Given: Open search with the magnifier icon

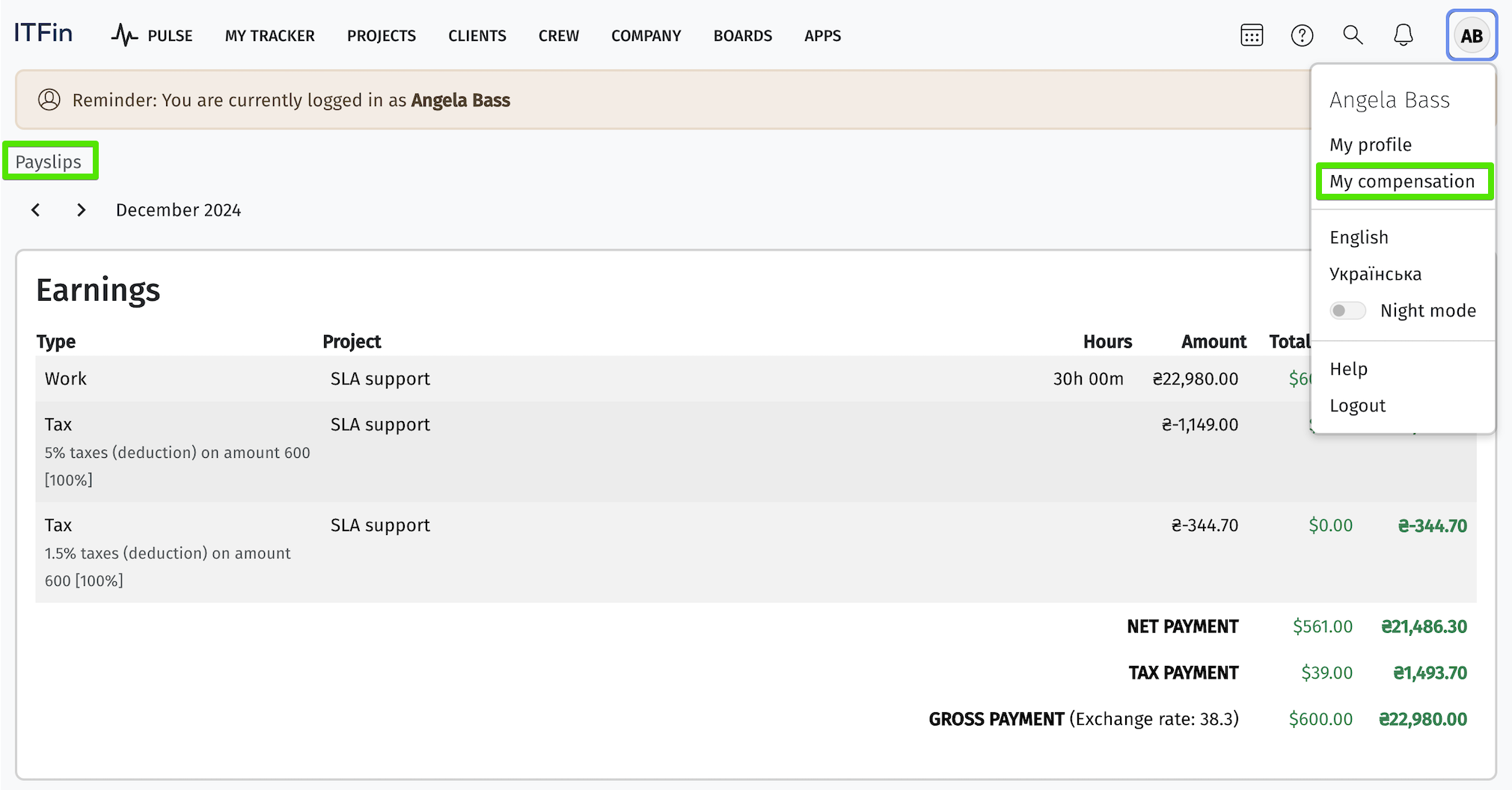Looking at the screenshot, I should 1353,35.
